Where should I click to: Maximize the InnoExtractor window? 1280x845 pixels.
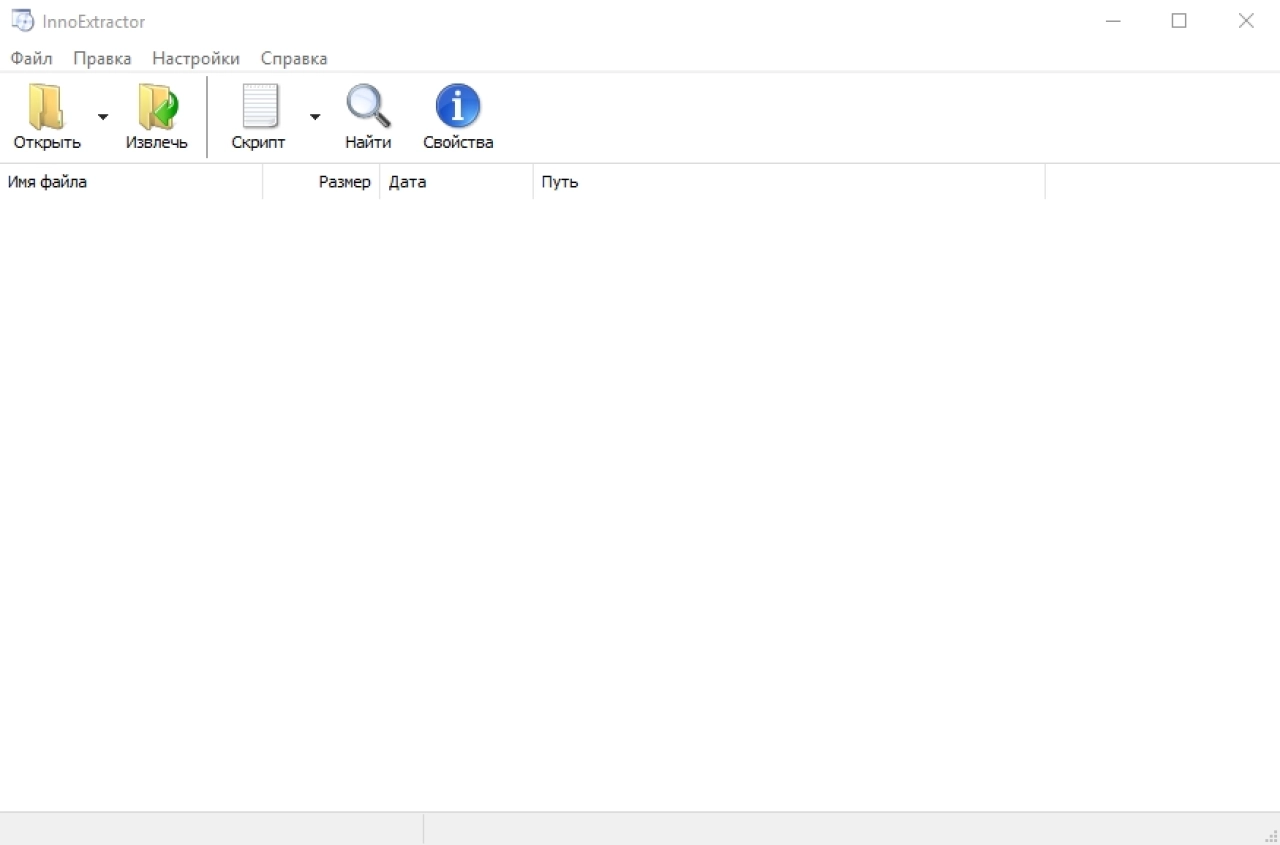click(x=1179, y=20)
